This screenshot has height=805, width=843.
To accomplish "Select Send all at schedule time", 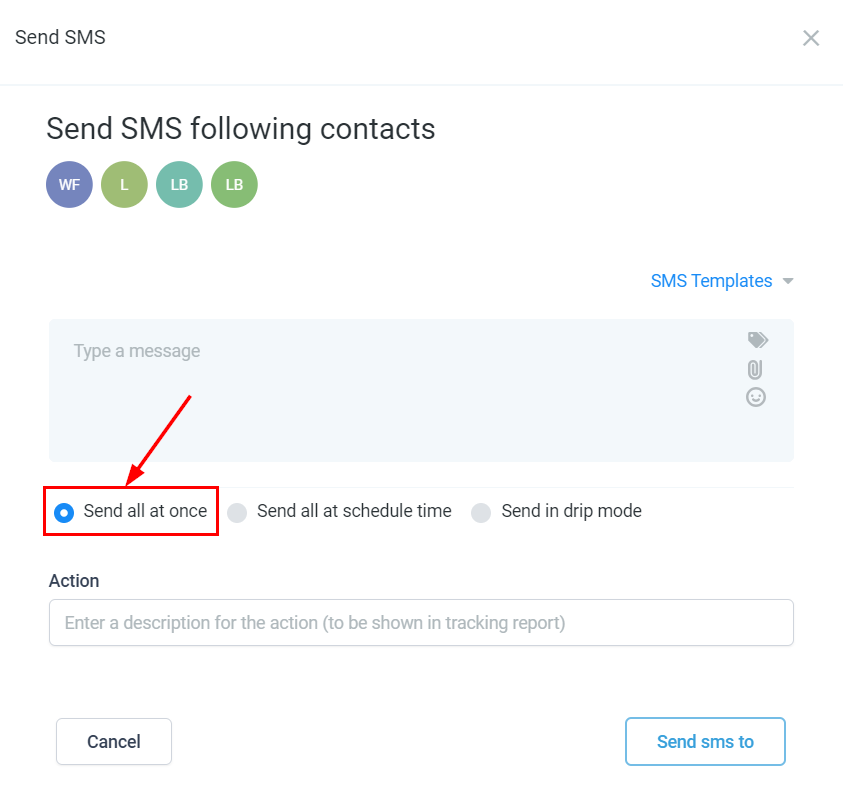I will tap(237, 512).
